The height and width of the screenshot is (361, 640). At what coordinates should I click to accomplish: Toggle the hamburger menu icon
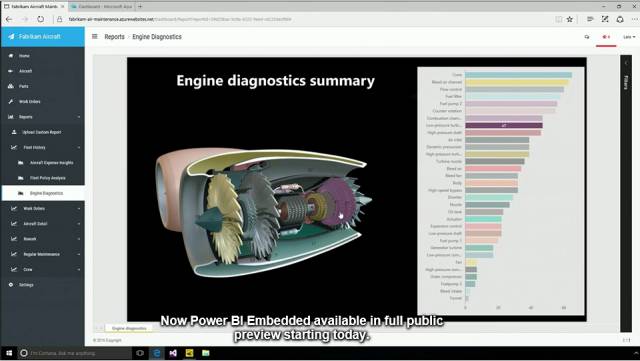(95, 37)
